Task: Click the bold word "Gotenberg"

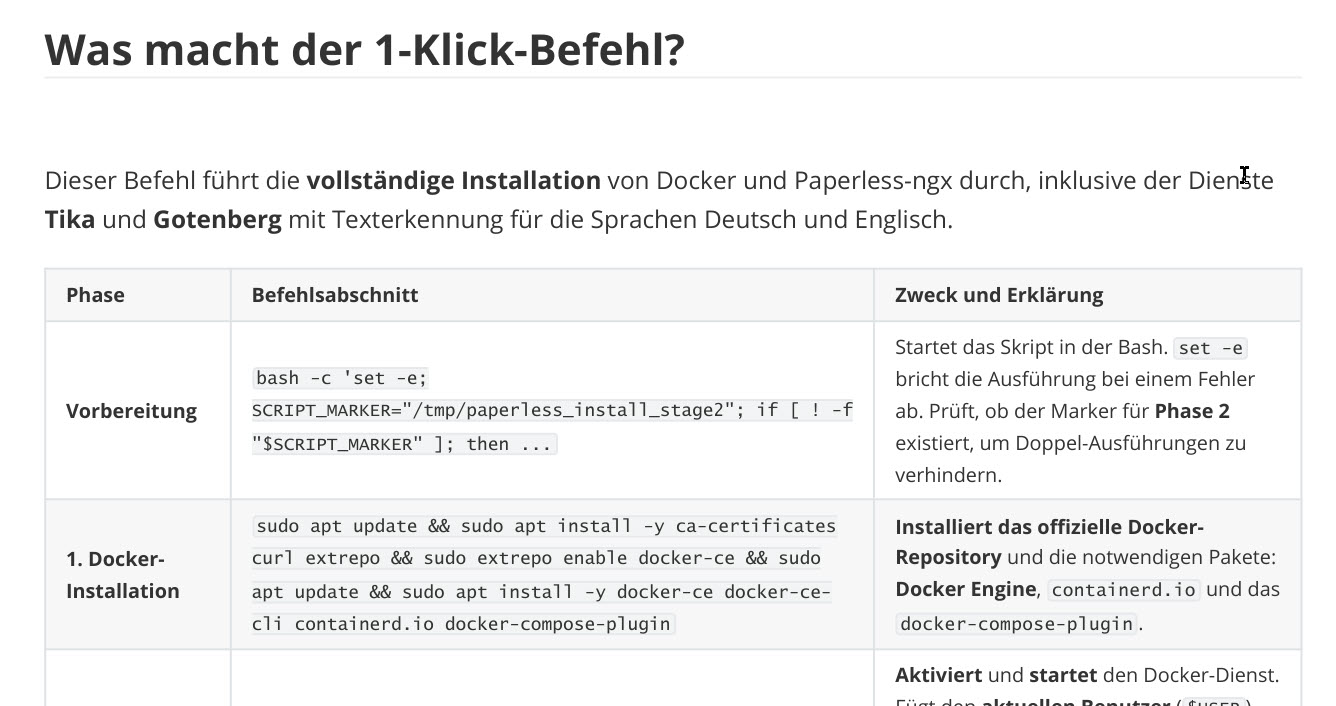Action: tap(217, 220)
